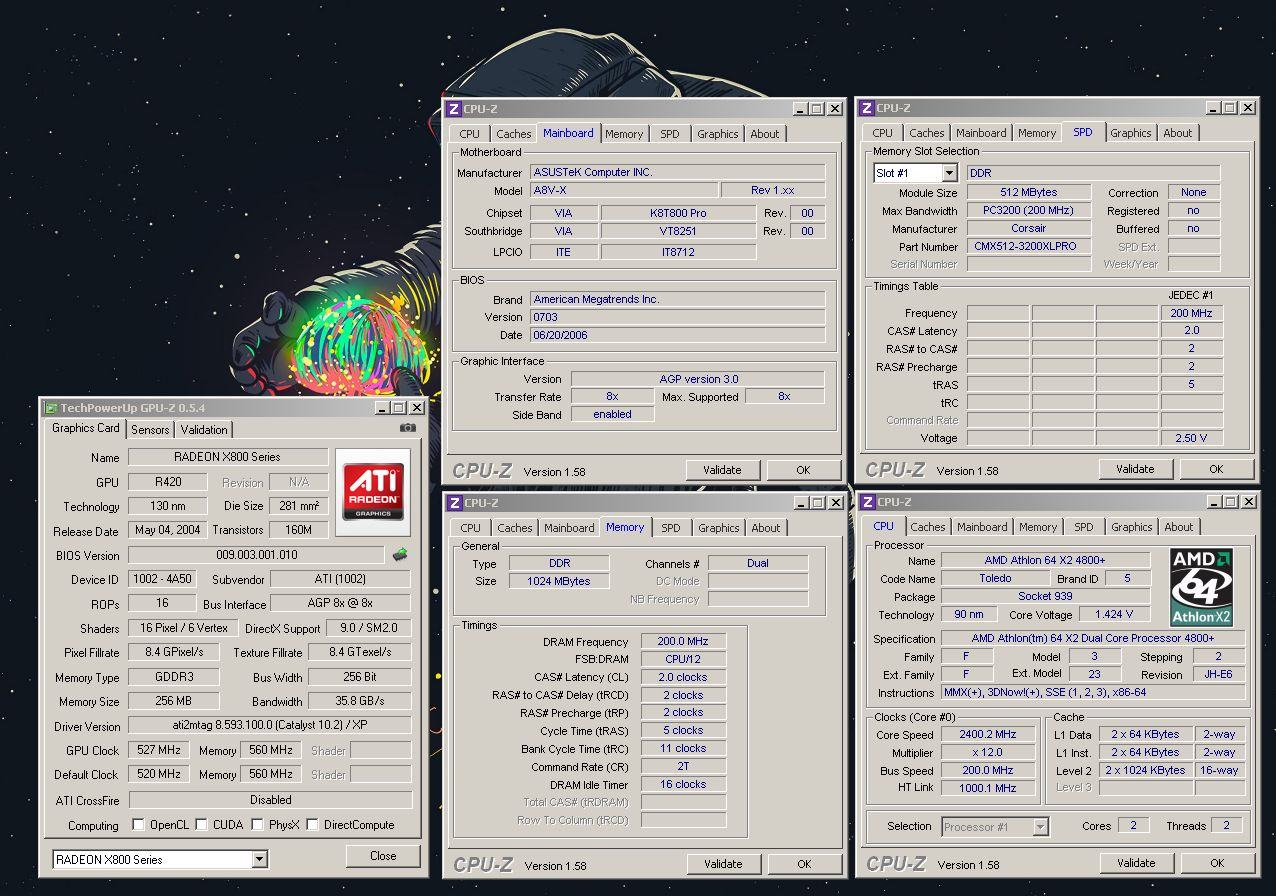Screen dimensions: 1276x896
Task: Click OK in the CPU window
Action: pos(1217,863)
